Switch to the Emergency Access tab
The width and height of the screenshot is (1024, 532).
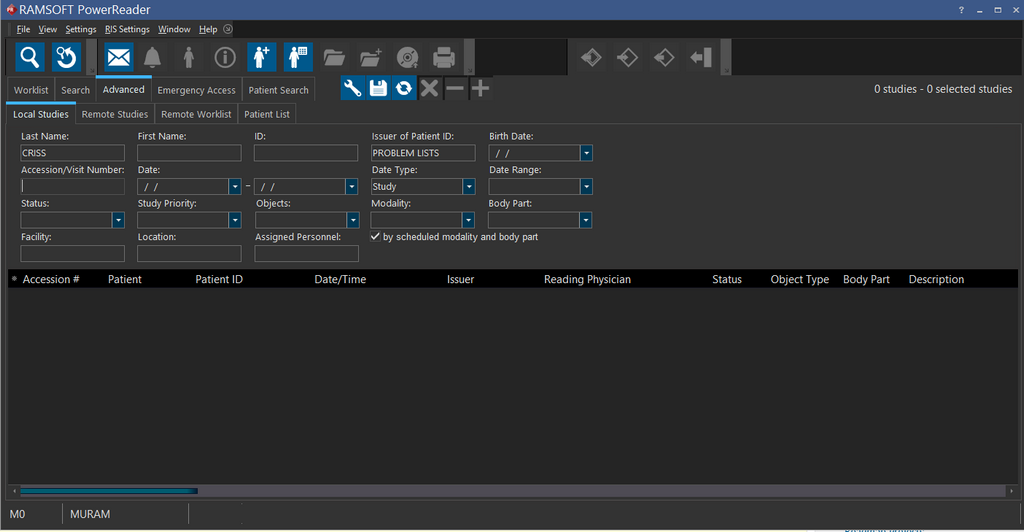point(196,90)
